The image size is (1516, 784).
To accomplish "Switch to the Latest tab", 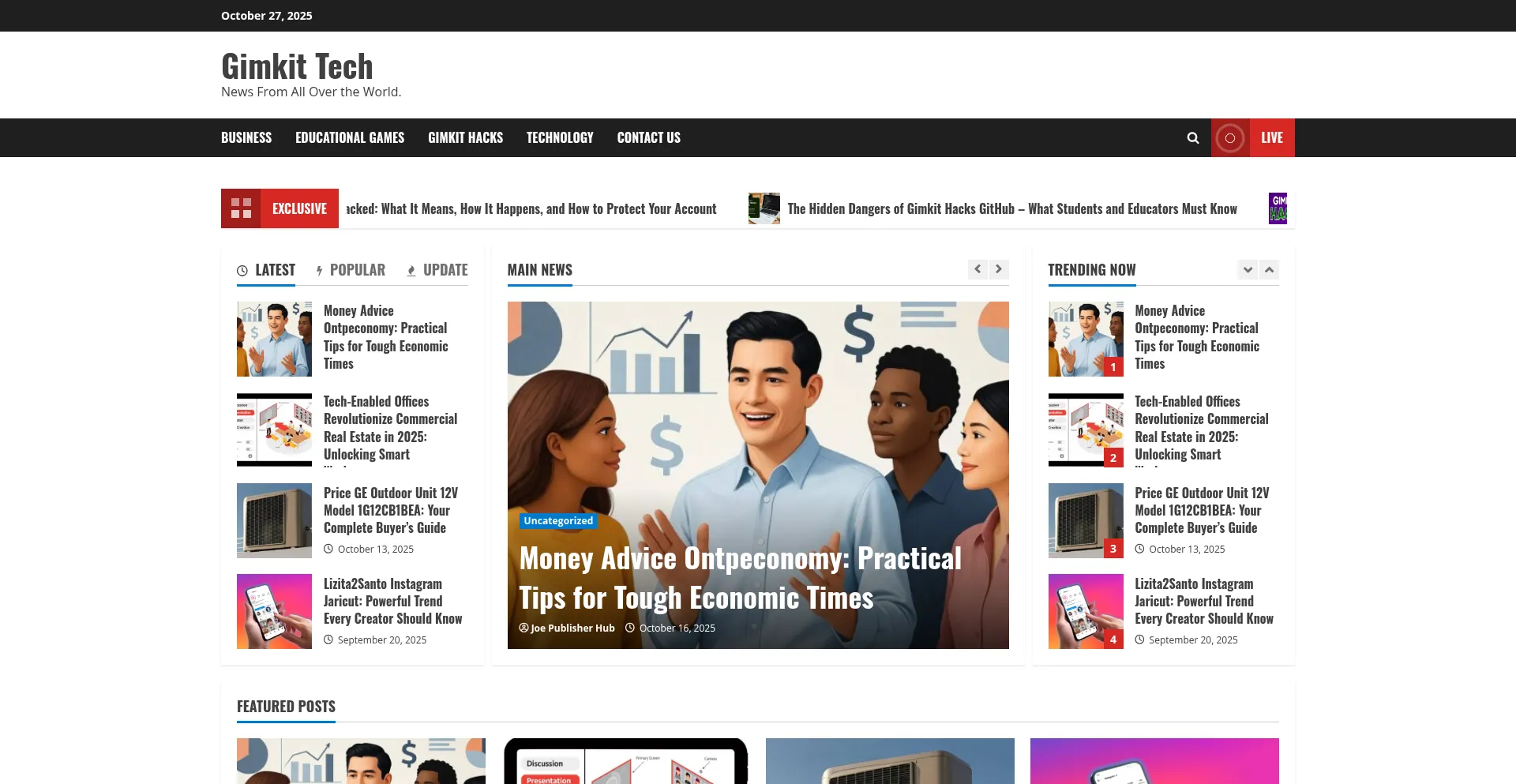I will (x=266, y=270).
